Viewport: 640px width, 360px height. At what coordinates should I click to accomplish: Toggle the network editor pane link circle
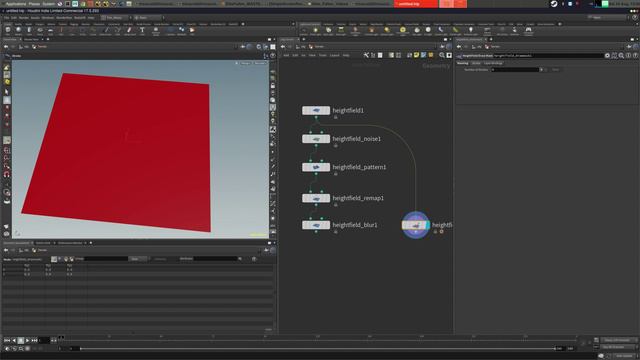449,47
